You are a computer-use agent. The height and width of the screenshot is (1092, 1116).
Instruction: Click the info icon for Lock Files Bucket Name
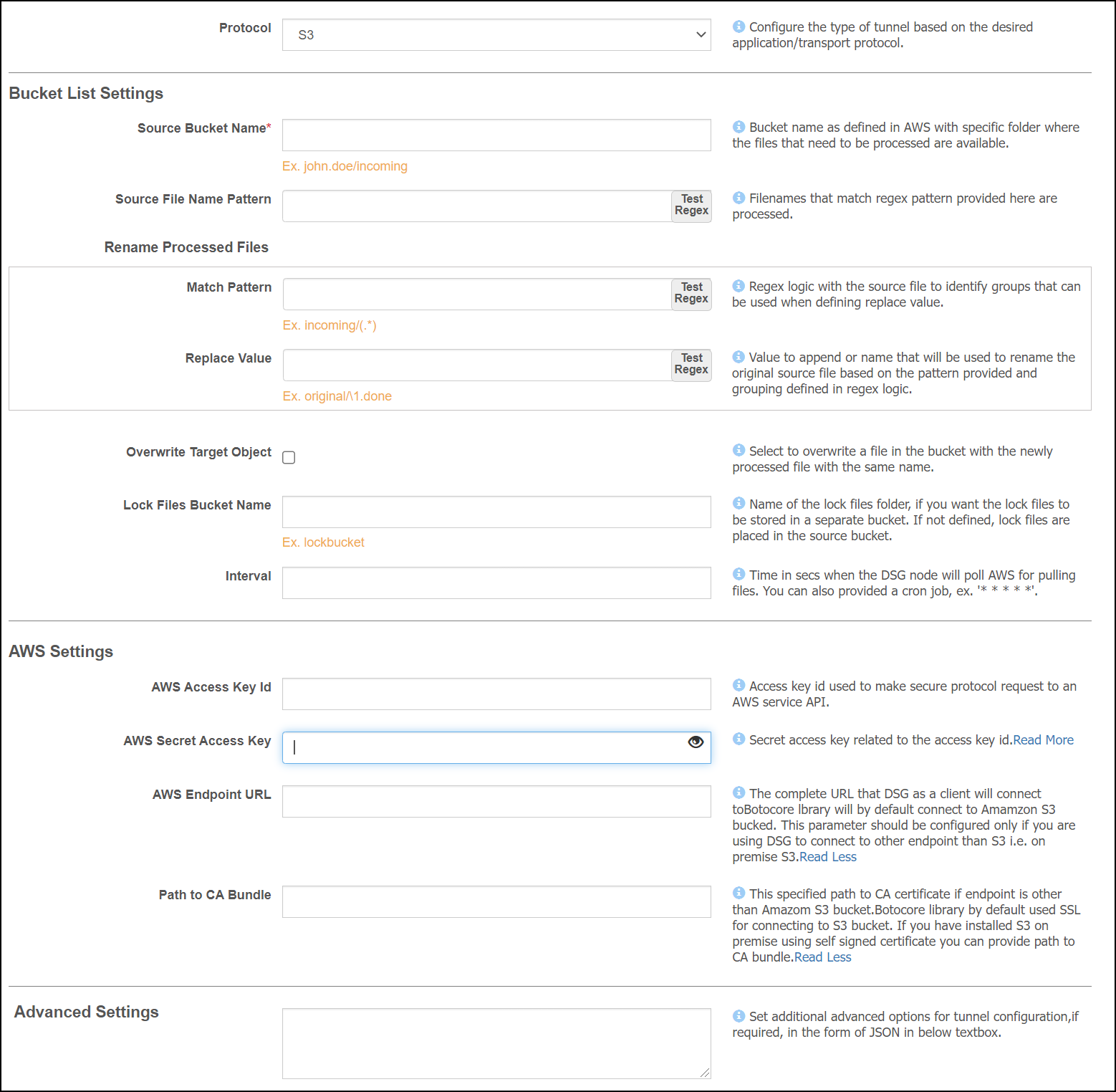pos(738,504)
